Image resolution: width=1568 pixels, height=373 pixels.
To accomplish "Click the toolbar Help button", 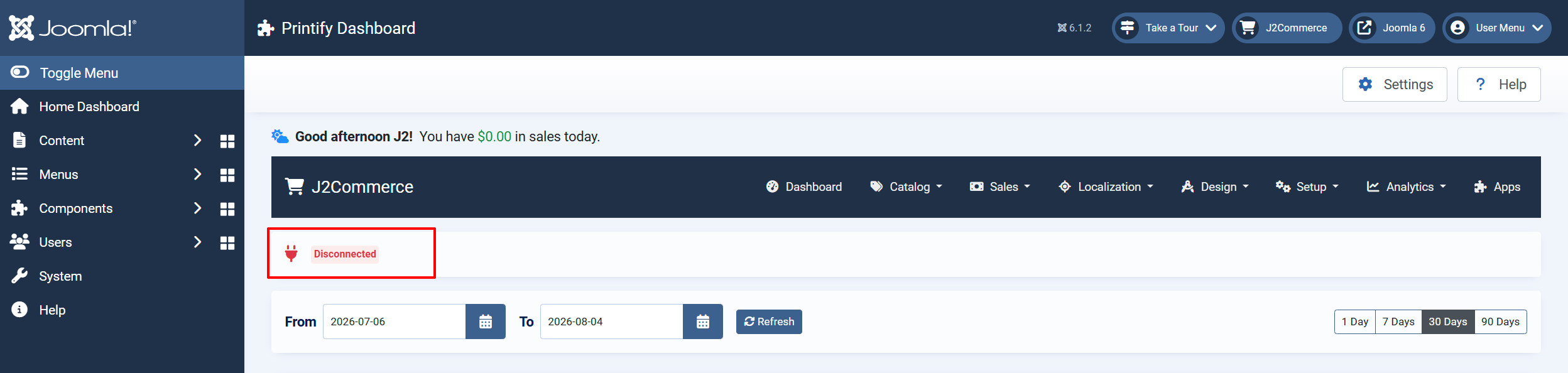I will coord(1499,84).
